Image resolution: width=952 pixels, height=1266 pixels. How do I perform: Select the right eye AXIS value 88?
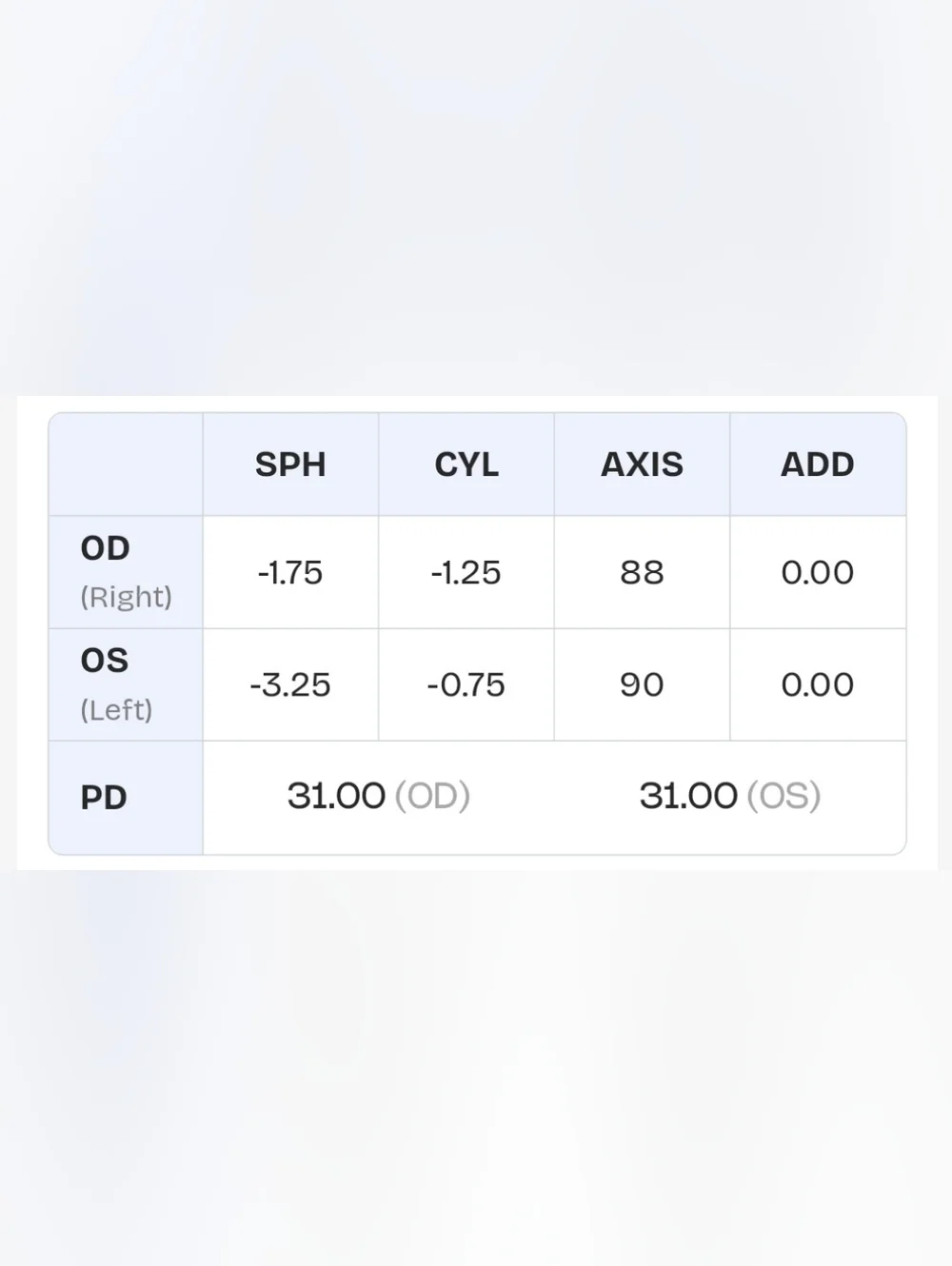(x=642, y=572)
